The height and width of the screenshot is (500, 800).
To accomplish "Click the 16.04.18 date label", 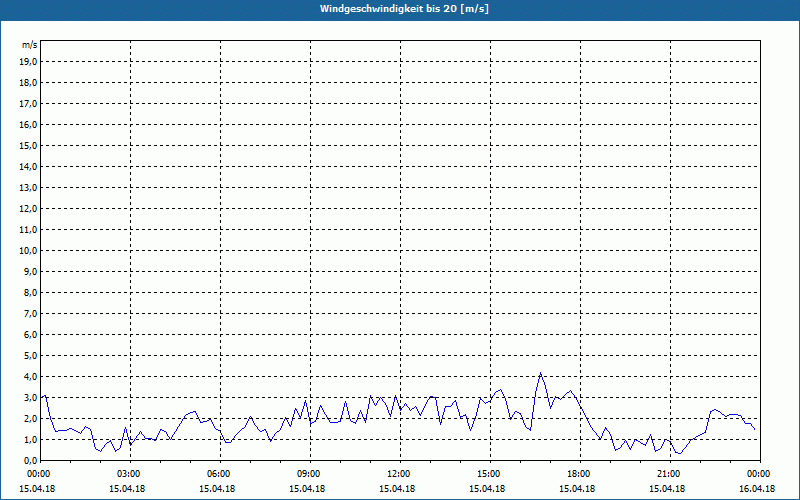I will 757,488.
